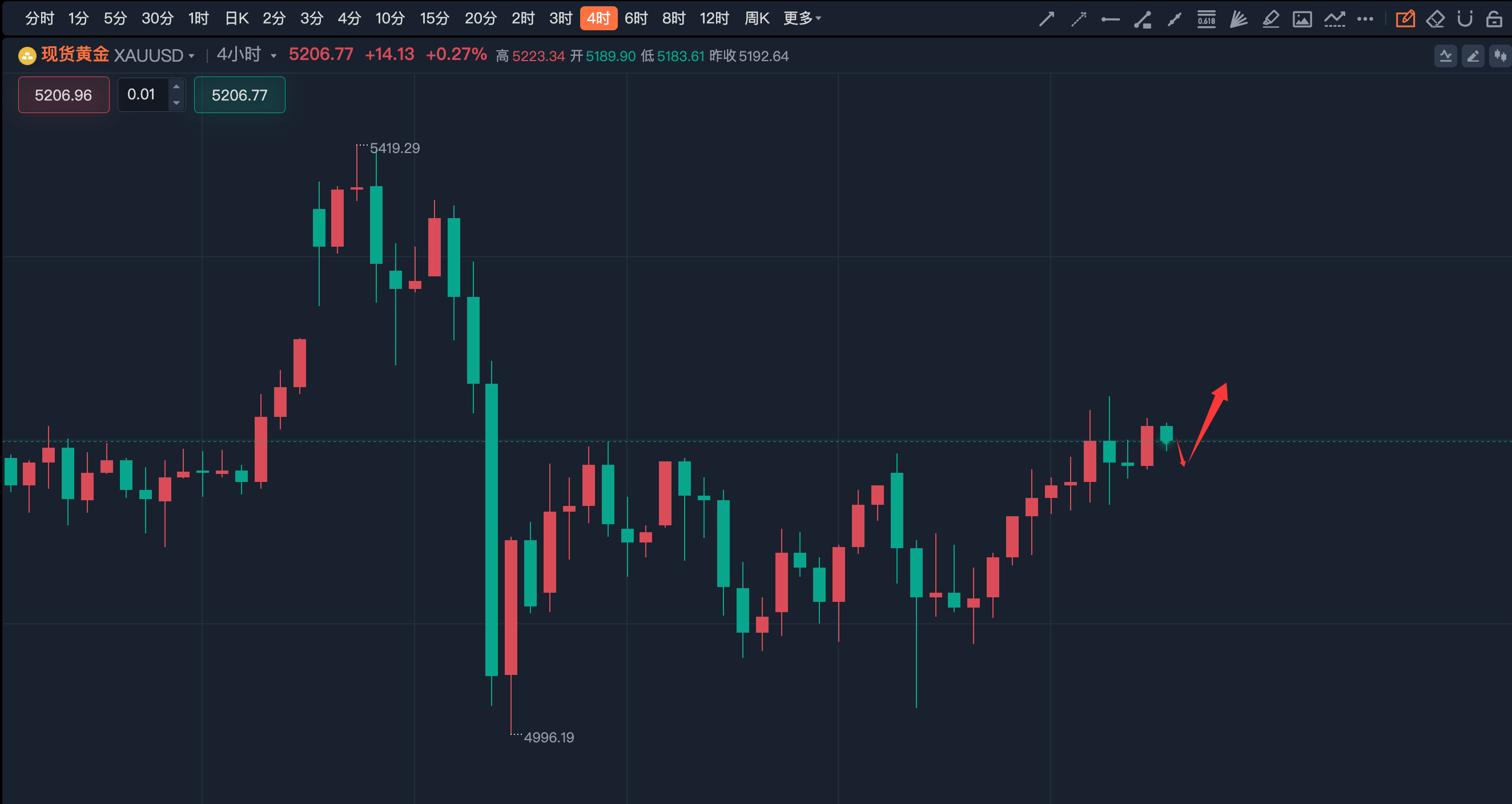
Task: Click the insert image icon
Action: pyautogui.click(x=1302, y=19)
